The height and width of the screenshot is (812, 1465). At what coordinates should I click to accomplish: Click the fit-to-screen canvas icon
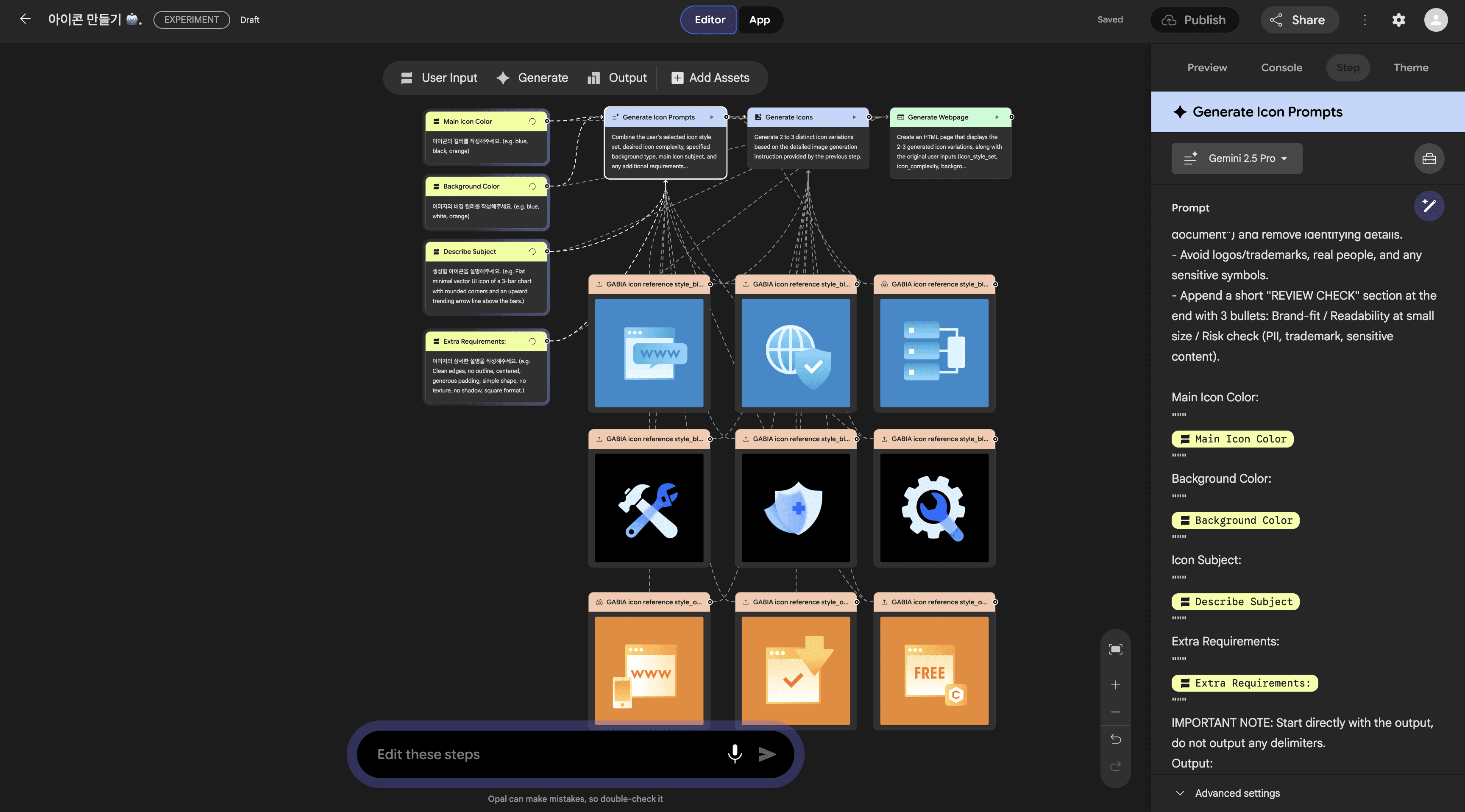click(1115, 649)
